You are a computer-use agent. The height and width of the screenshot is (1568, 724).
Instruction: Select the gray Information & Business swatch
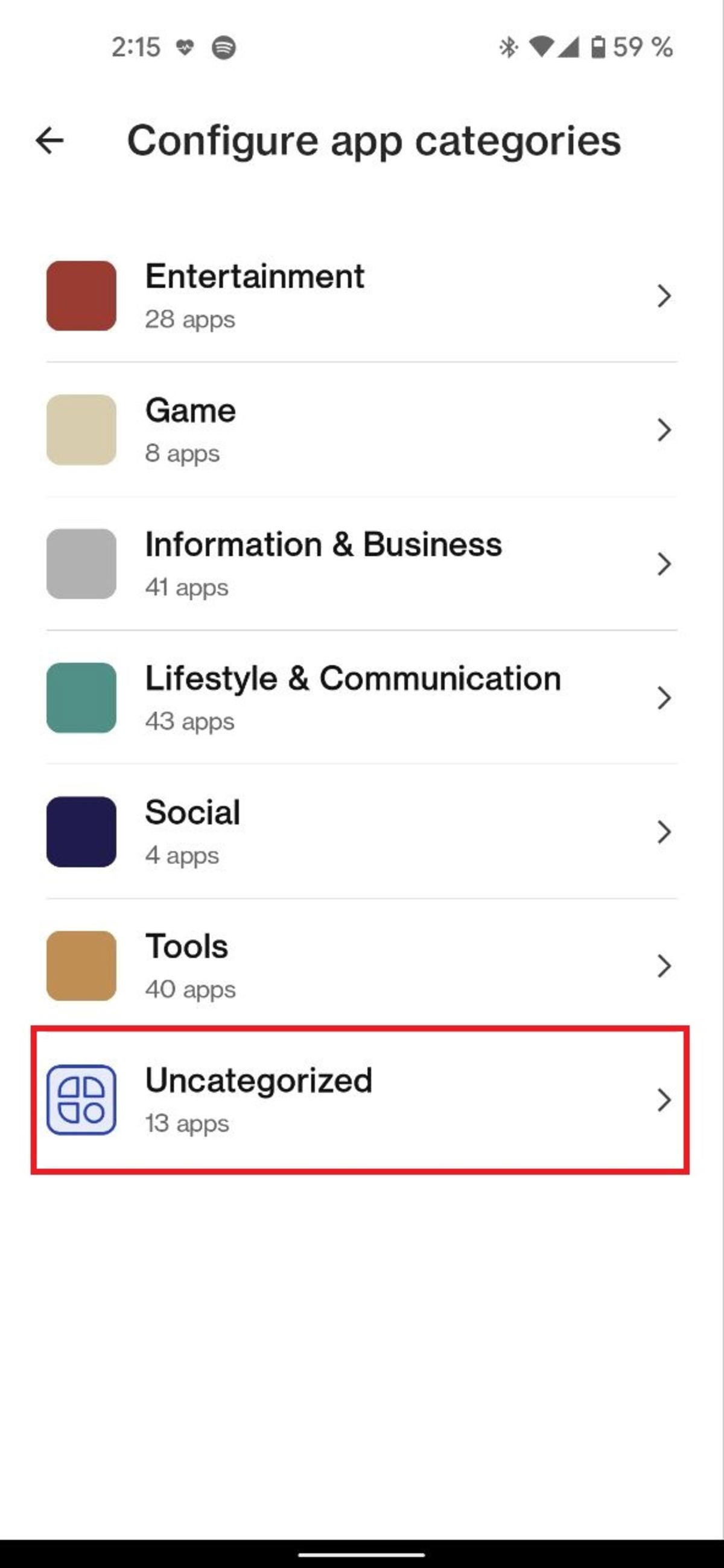(x=81, y=564)
